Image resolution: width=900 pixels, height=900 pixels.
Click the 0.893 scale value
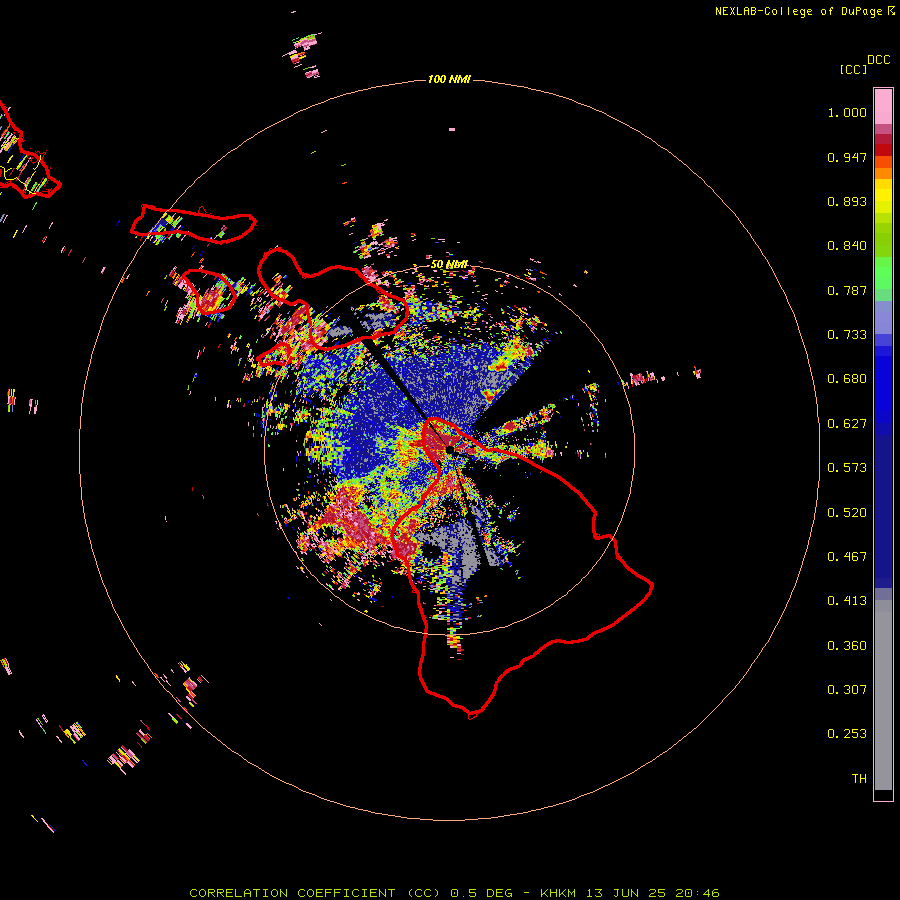tap(847, 201)
